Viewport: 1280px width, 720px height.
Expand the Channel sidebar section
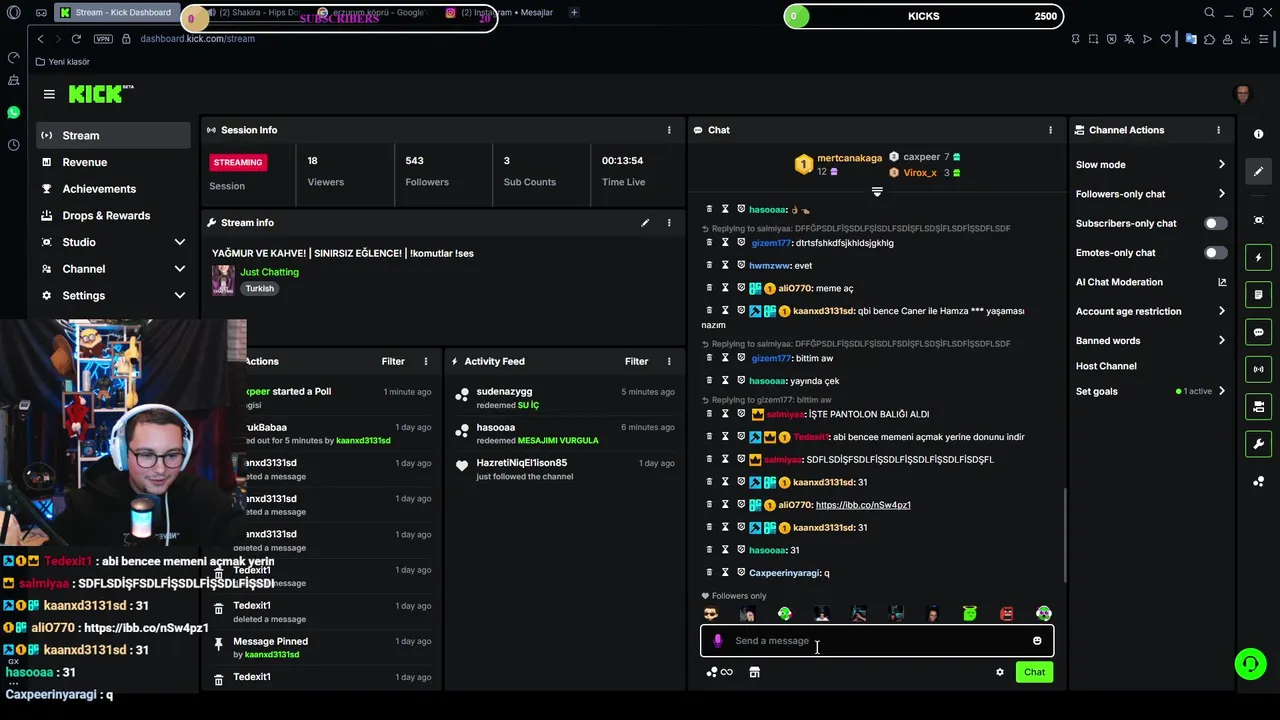point(179,269)
